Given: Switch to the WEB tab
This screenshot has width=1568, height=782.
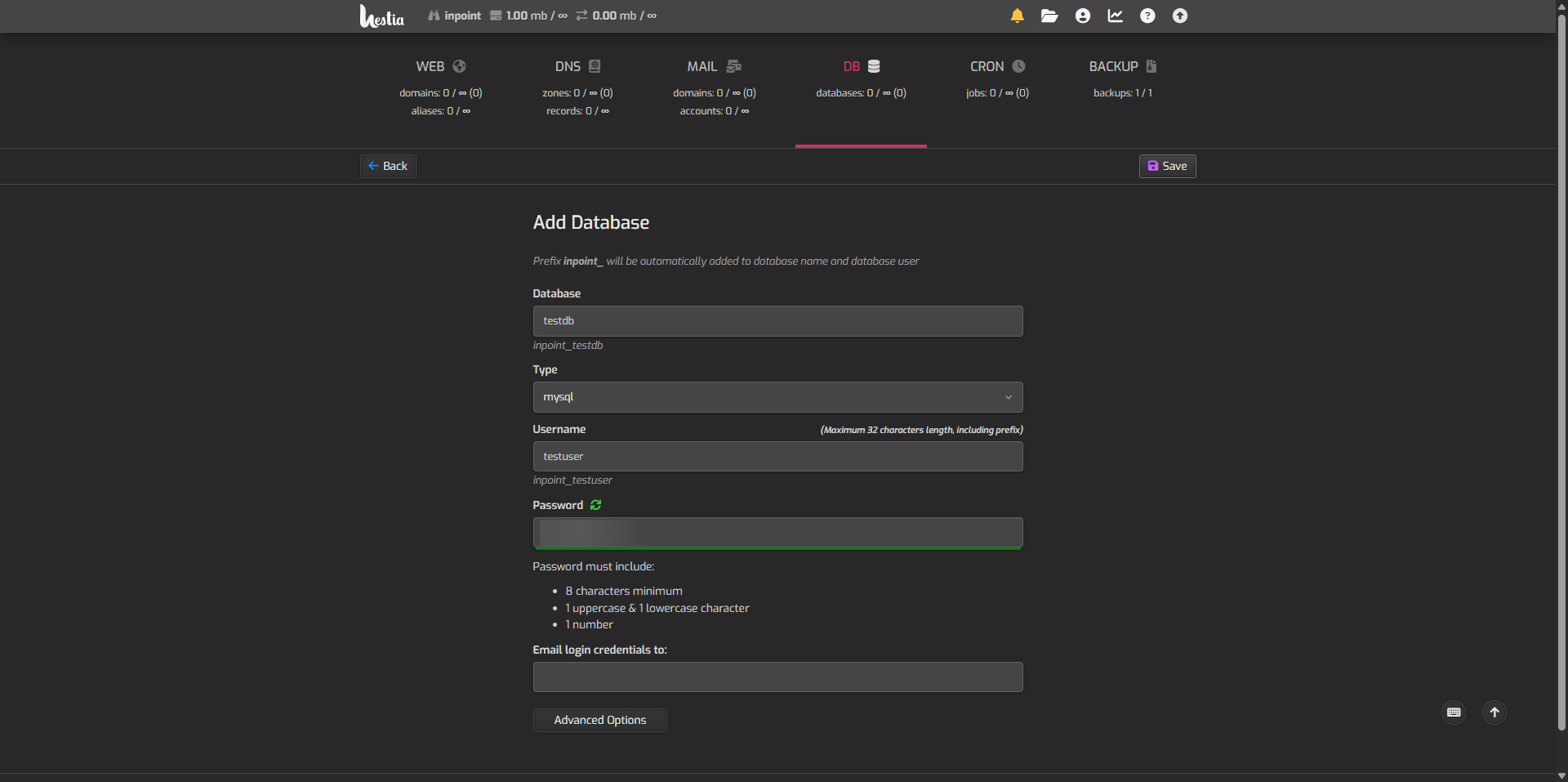Looking at the screenshot, I should point(440,67).
